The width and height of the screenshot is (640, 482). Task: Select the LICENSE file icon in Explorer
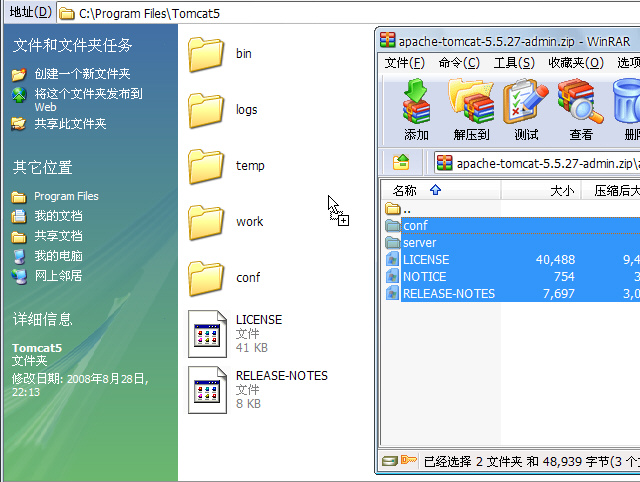tap(207, 334)
